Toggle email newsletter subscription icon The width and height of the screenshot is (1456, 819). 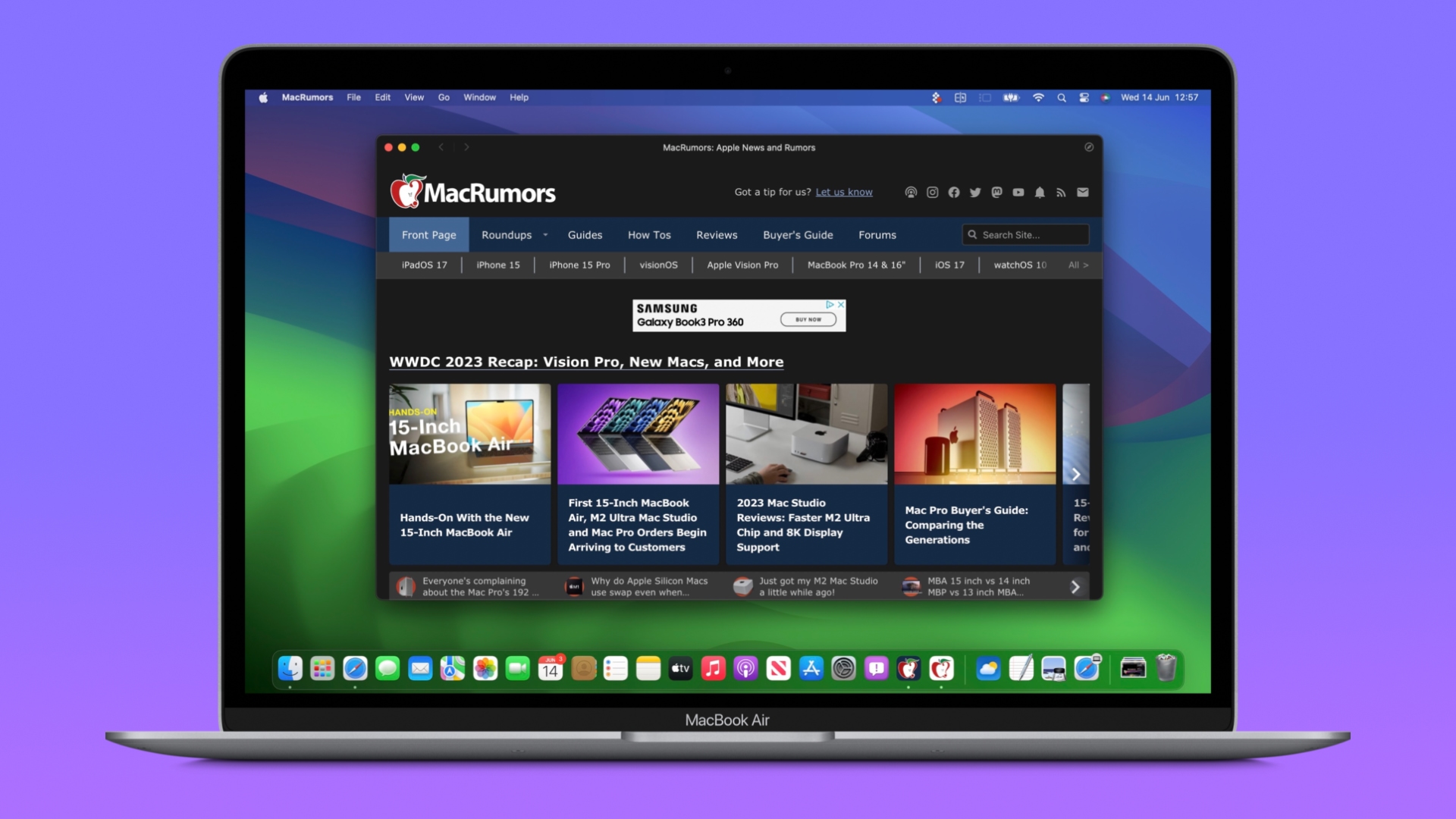pyautogui.click(x=1083, y=192)
